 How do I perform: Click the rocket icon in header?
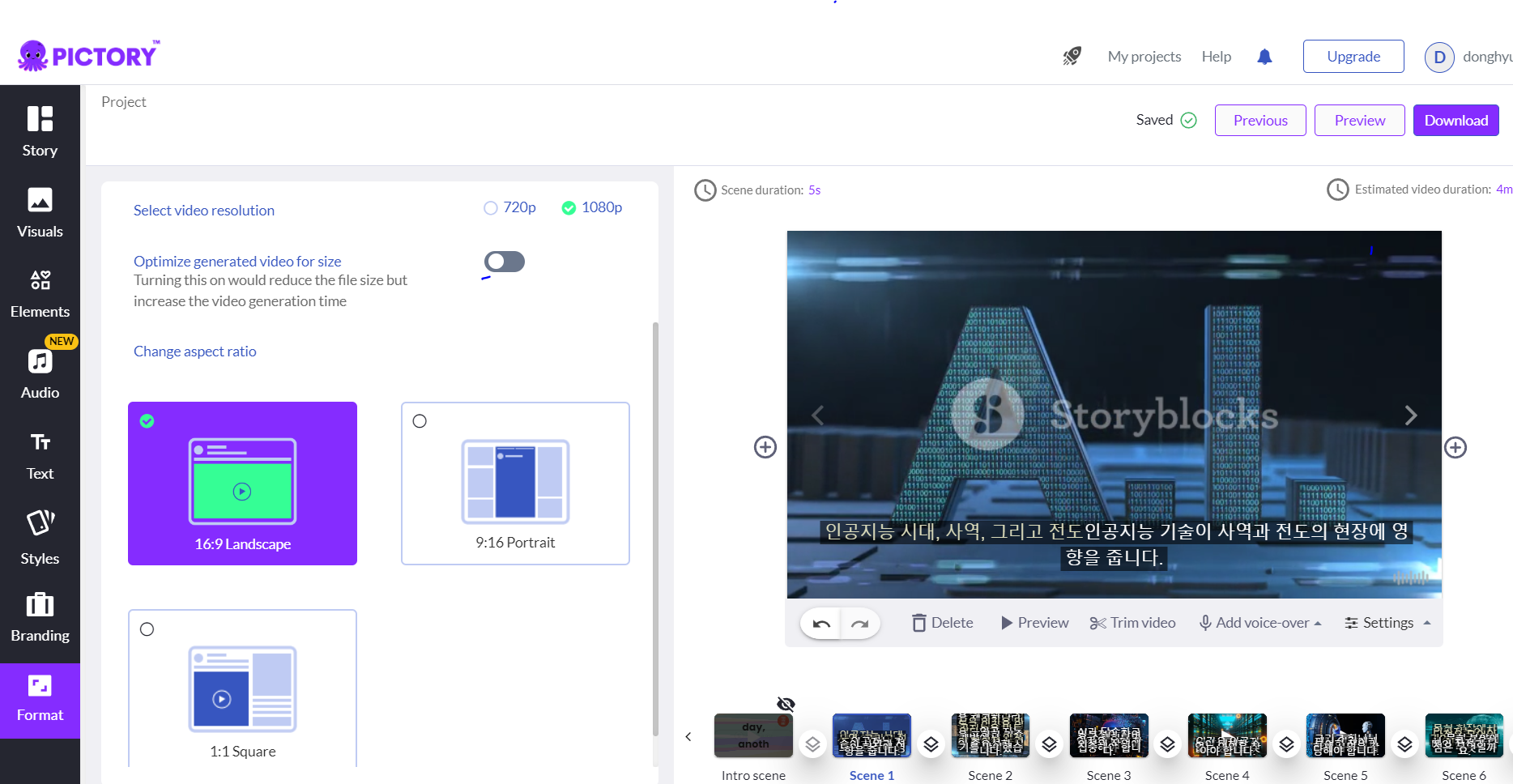coord(1072,56)
